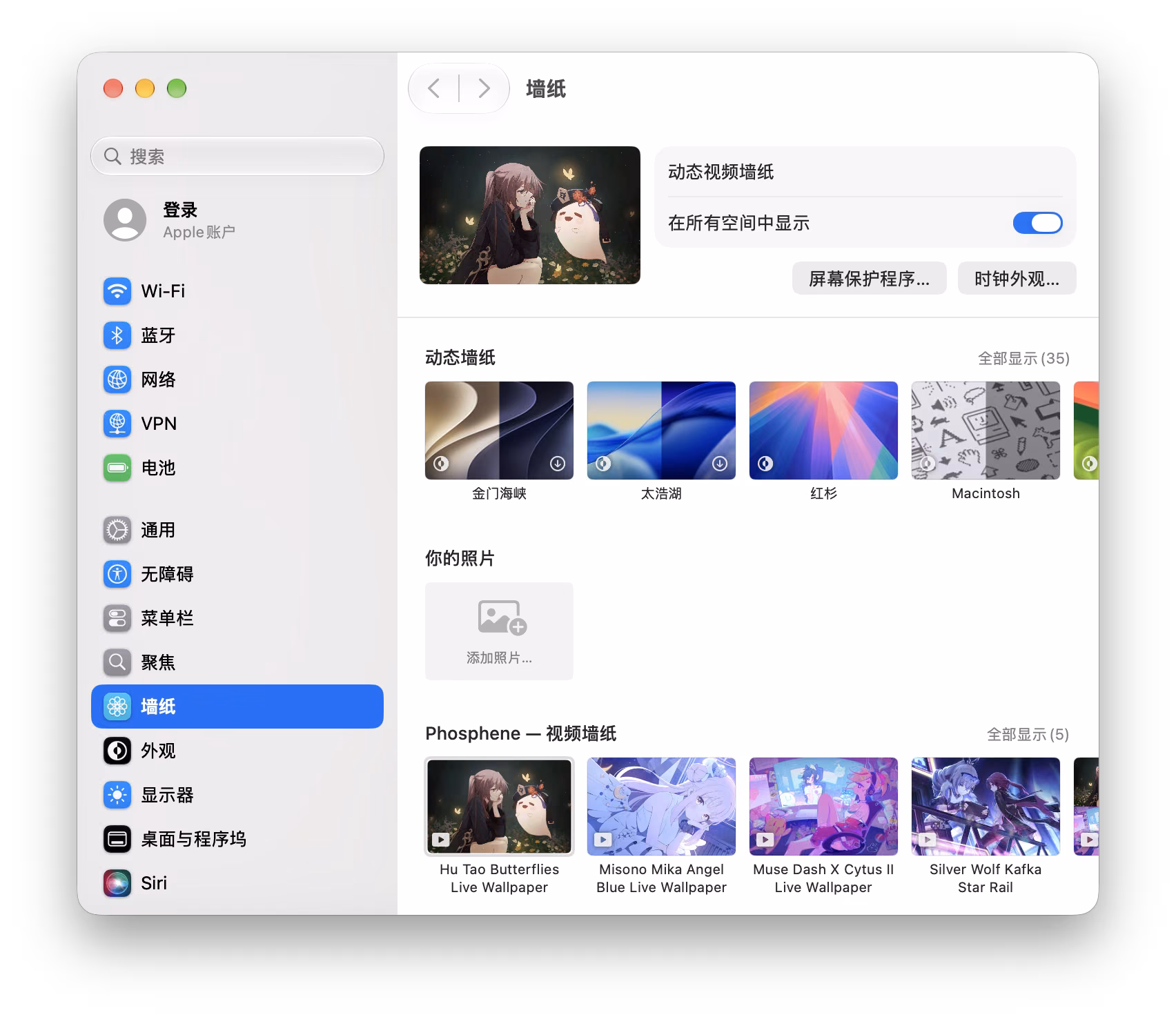Image resolution: width=1176 pixels, height=1017 pixels.
Task: Select the 红杉 wallpaper thumbnail
Action: [x=823, y=431]
